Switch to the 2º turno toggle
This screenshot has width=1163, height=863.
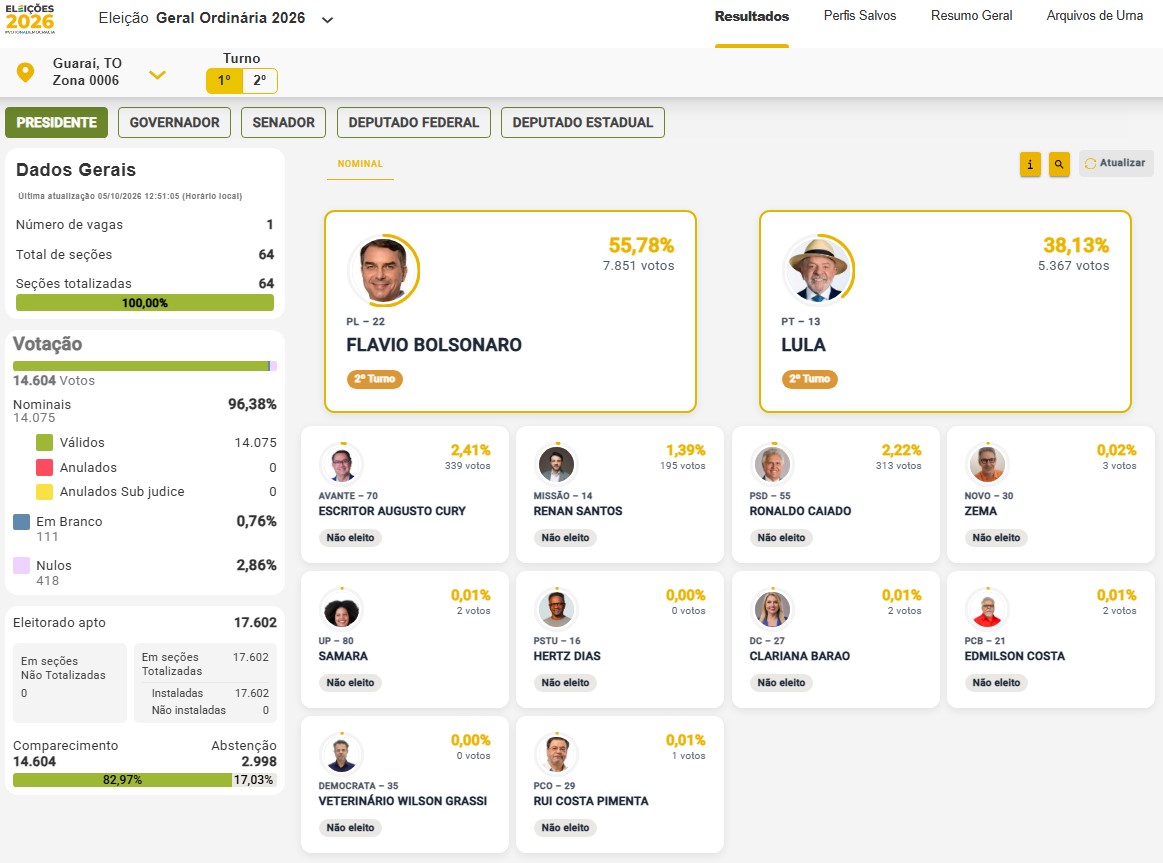pos(260,80)
